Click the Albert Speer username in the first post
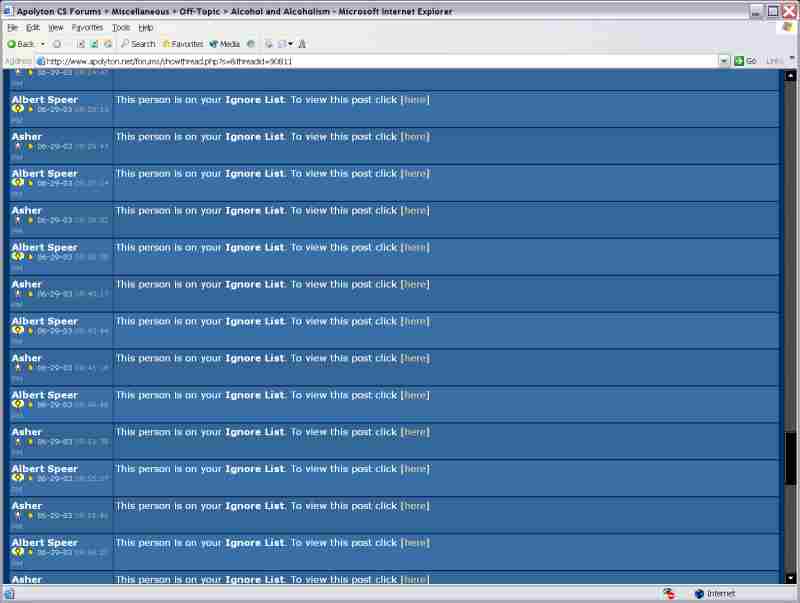800x603 pixels. pos(44,100)
